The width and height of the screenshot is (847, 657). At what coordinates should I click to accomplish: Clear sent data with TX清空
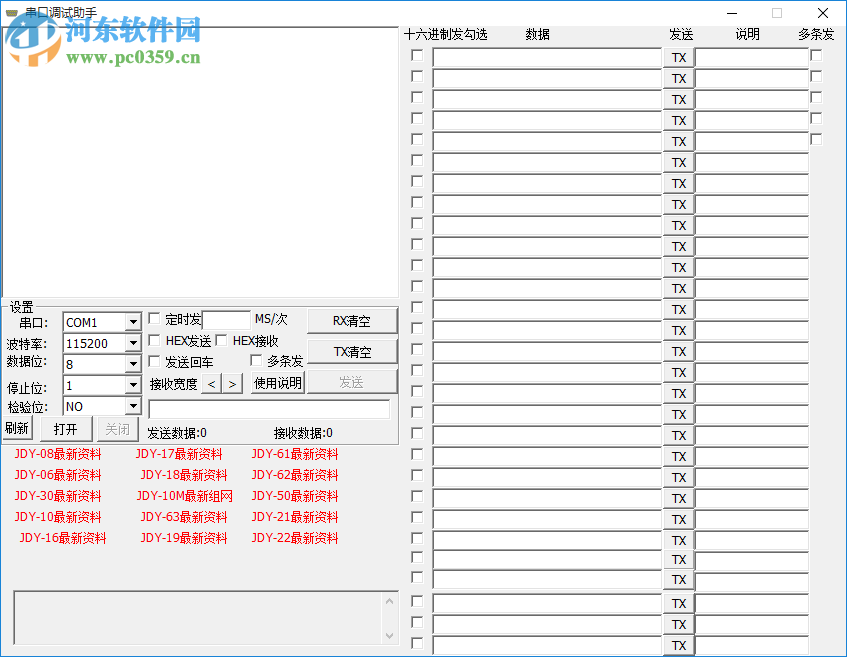click(x=352, y=351)
